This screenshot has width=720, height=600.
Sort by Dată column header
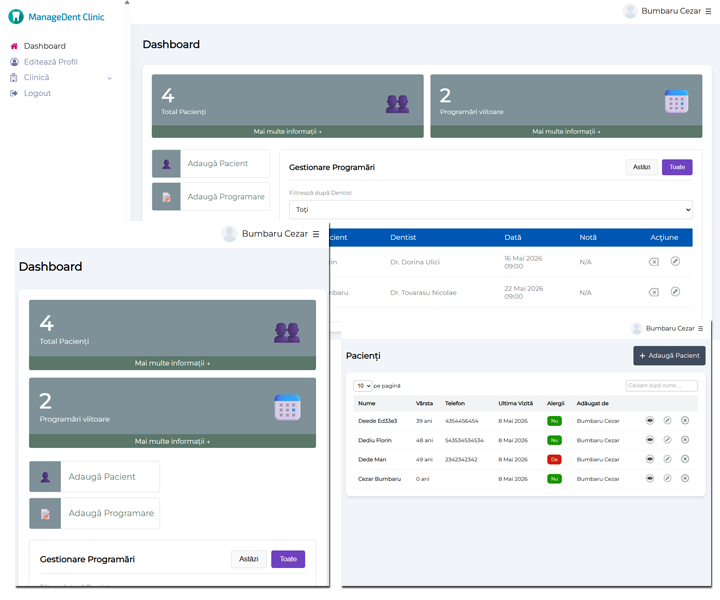pyautogui.click(x=512, y=237)
